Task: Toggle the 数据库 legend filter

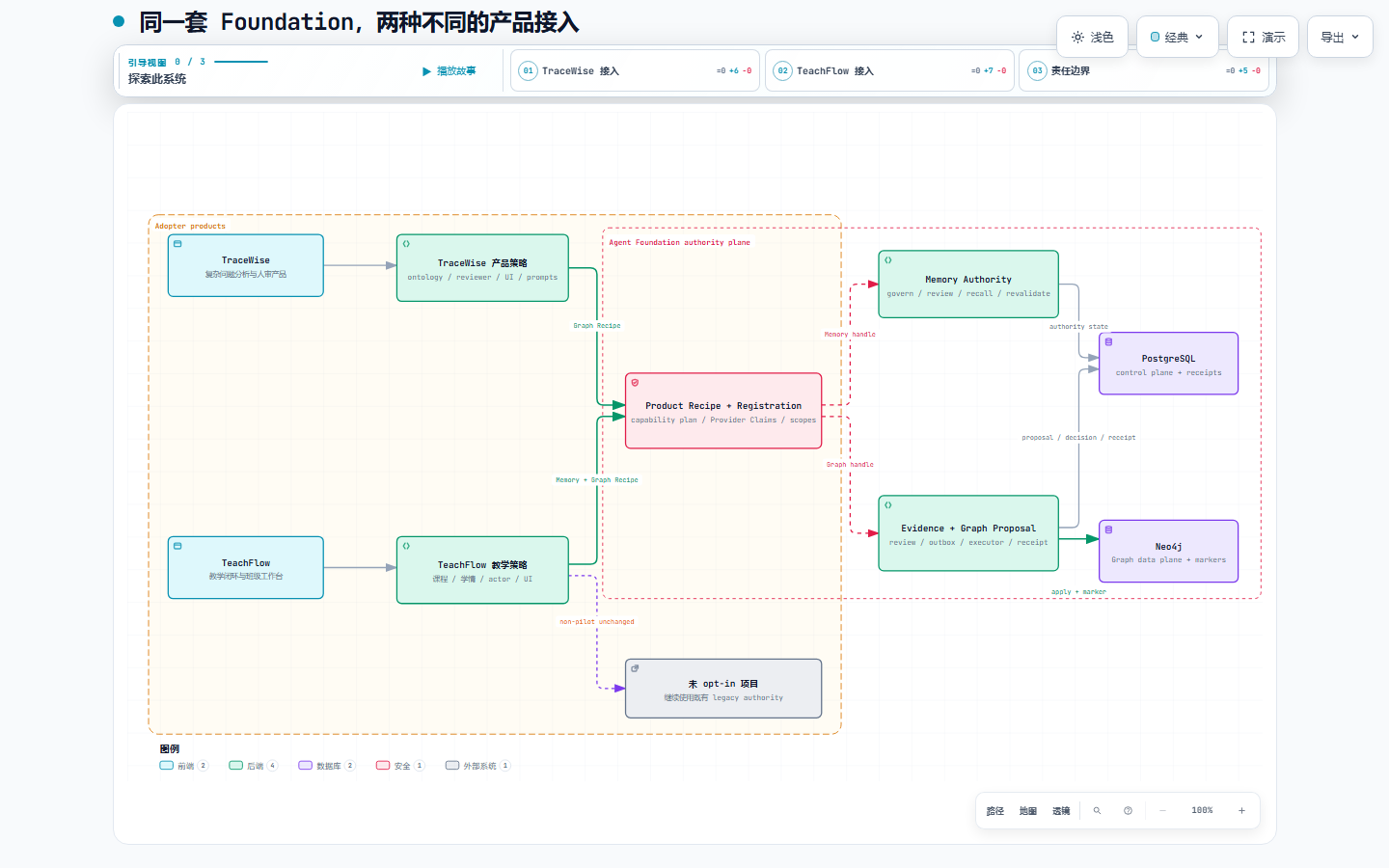Action: (x=327, y=766)
